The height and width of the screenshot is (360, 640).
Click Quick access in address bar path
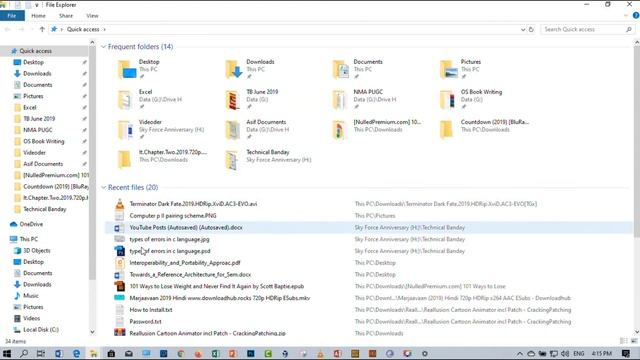click(x=83, y=29)
